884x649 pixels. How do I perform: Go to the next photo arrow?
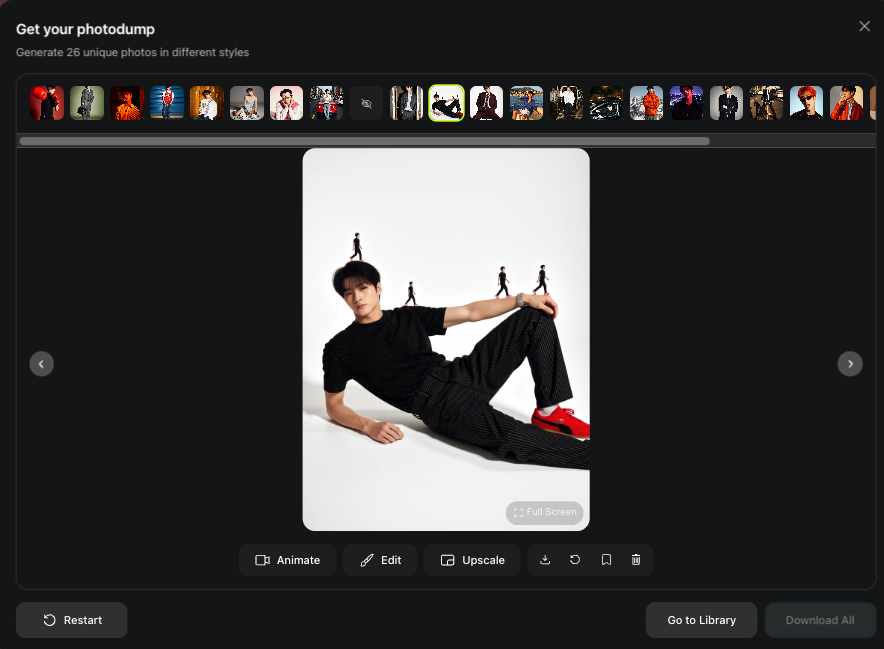pyautogui.click(x=850, y=364)
